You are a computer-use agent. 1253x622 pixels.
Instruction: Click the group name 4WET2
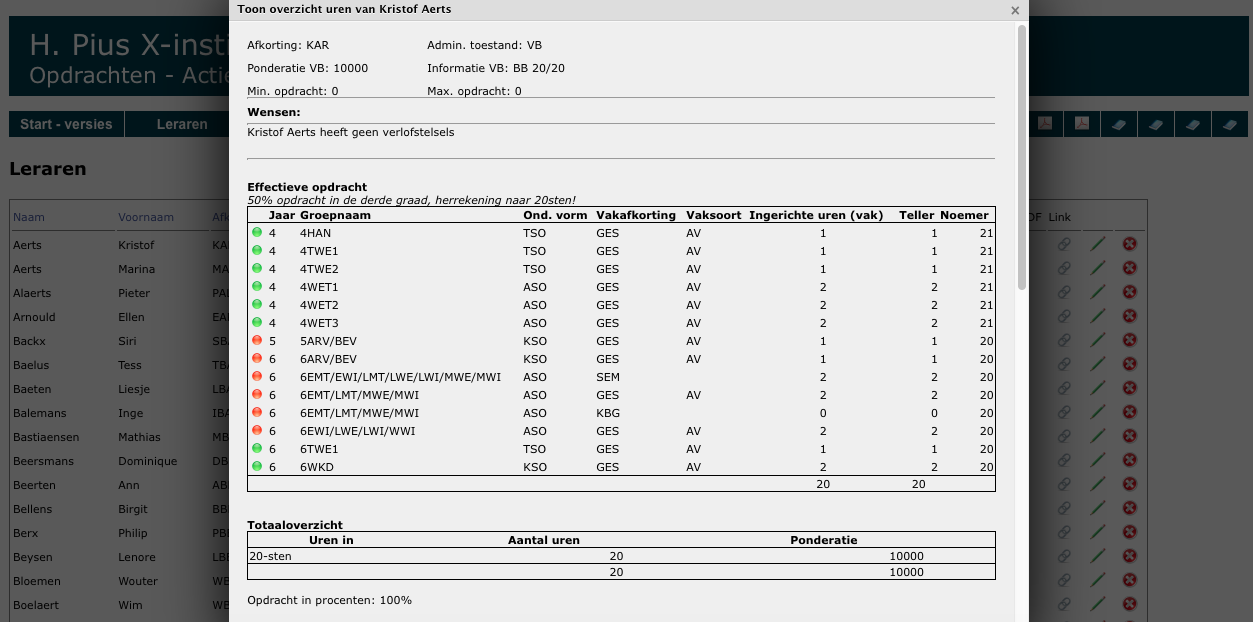point(319,305)
